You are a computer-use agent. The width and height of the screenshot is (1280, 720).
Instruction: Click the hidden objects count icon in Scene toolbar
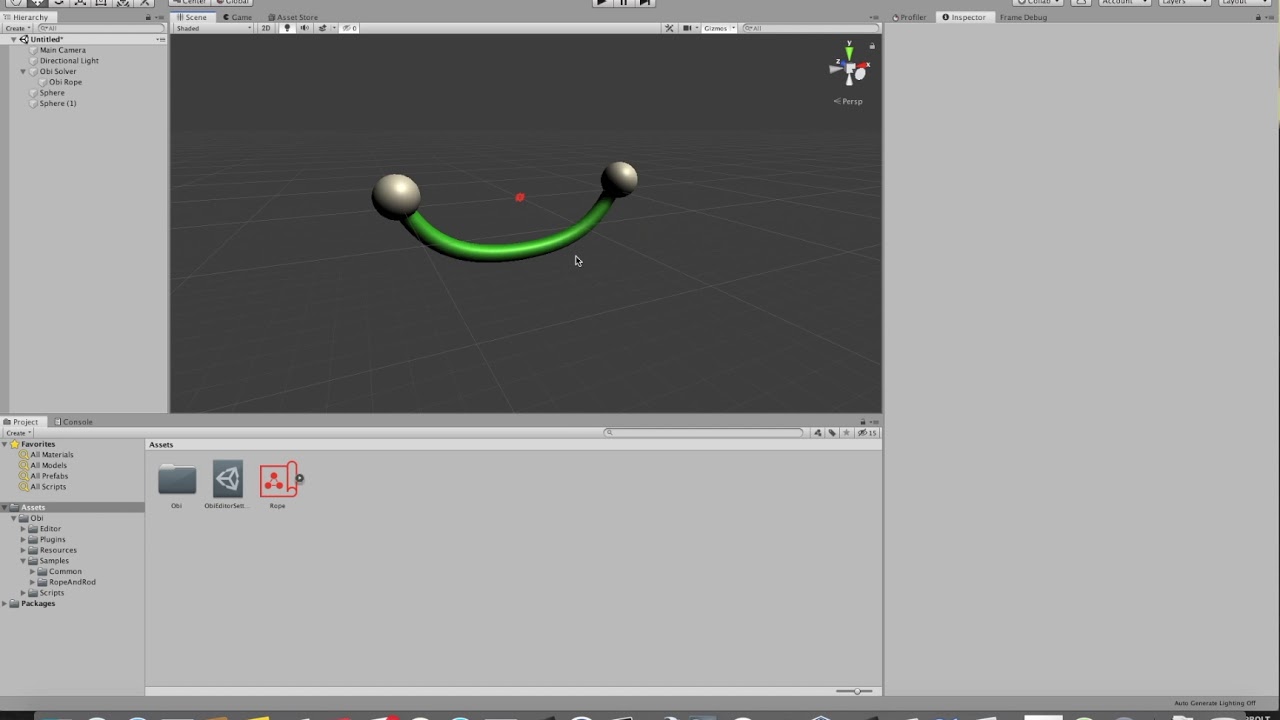349,28
